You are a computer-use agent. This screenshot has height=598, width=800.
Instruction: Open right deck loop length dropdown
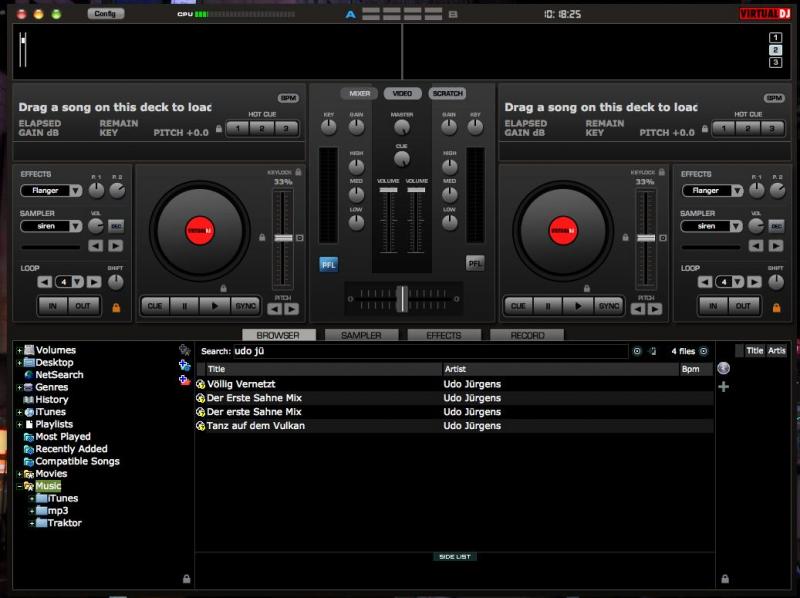coord(738,282)
